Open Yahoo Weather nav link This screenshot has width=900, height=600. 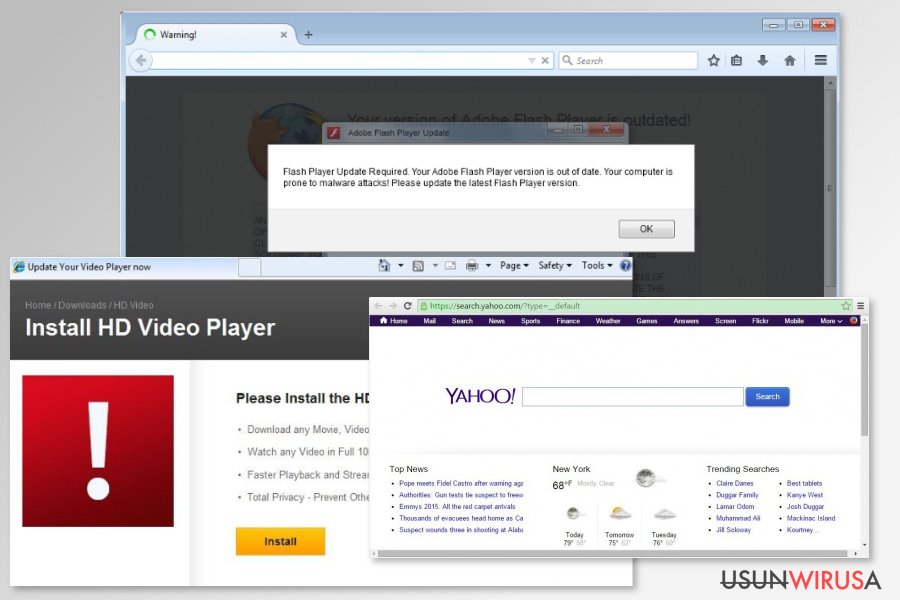point(608,321)
